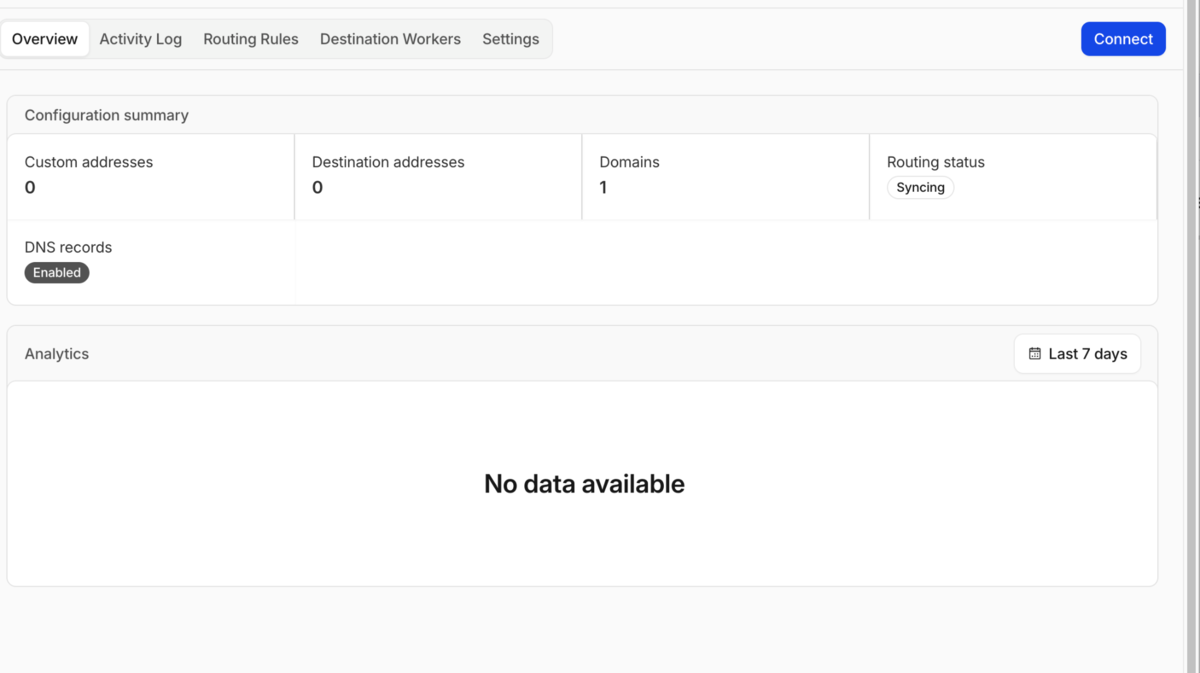Click the Domains label
This screenshot has height=673, width=1200.
(x=629, y=162)
